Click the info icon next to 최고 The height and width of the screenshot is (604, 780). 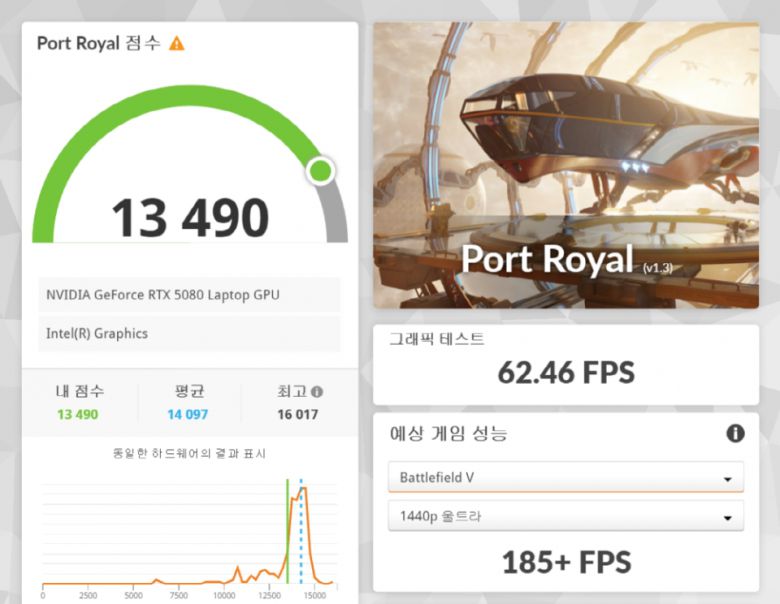pyautogui.click(x=316, y=392)
